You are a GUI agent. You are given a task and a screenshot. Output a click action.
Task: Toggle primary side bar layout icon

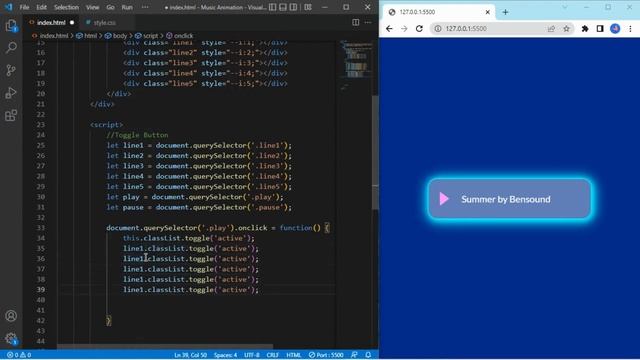click(x=272, y=7)
